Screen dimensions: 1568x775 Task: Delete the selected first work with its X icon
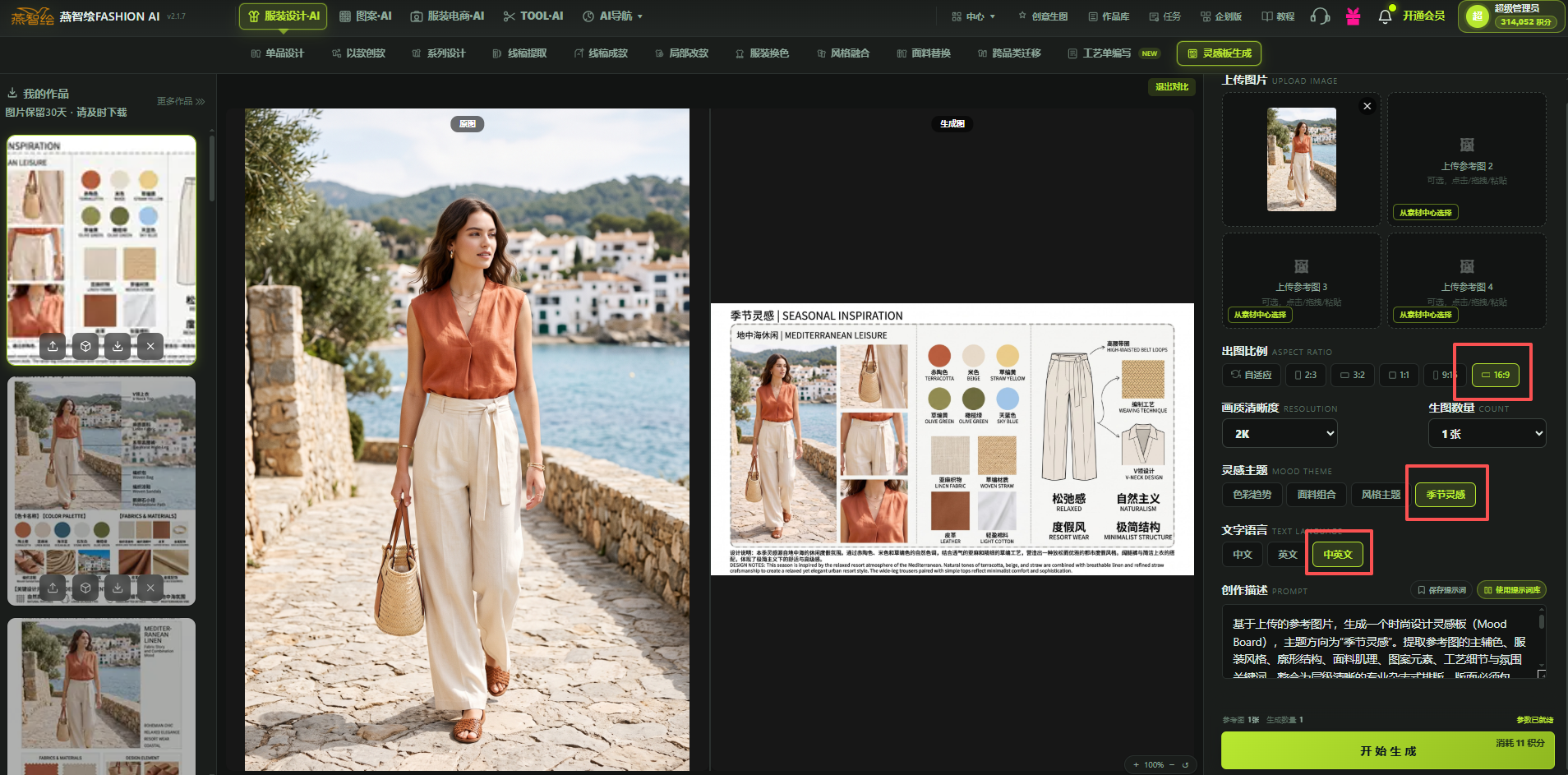(x=150, y=346)
